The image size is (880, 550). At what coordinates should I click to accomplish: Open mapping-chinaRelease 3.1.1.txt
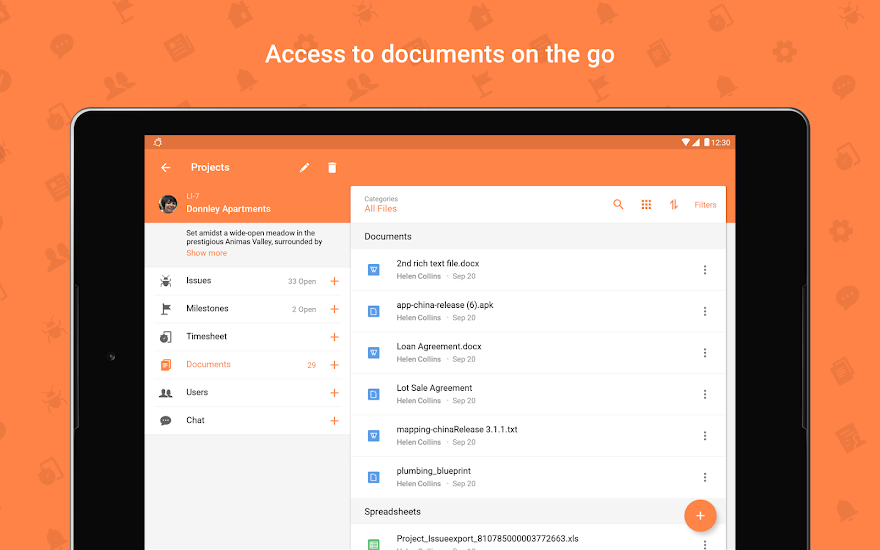pos(538,436)
